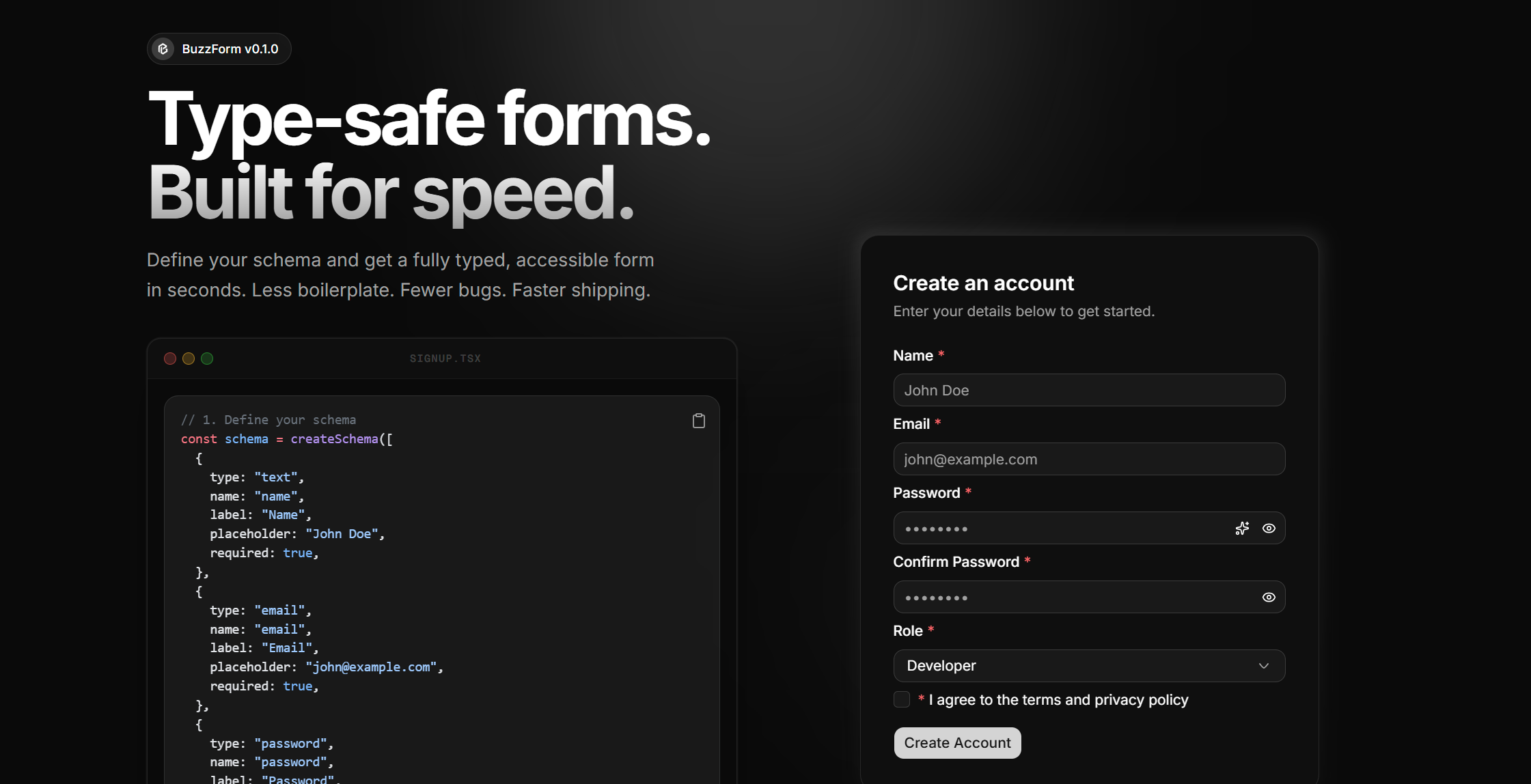This screenshot has height=784, width=1531.
Task: Show the Password field contents
Action: (x=1269, y=528)
